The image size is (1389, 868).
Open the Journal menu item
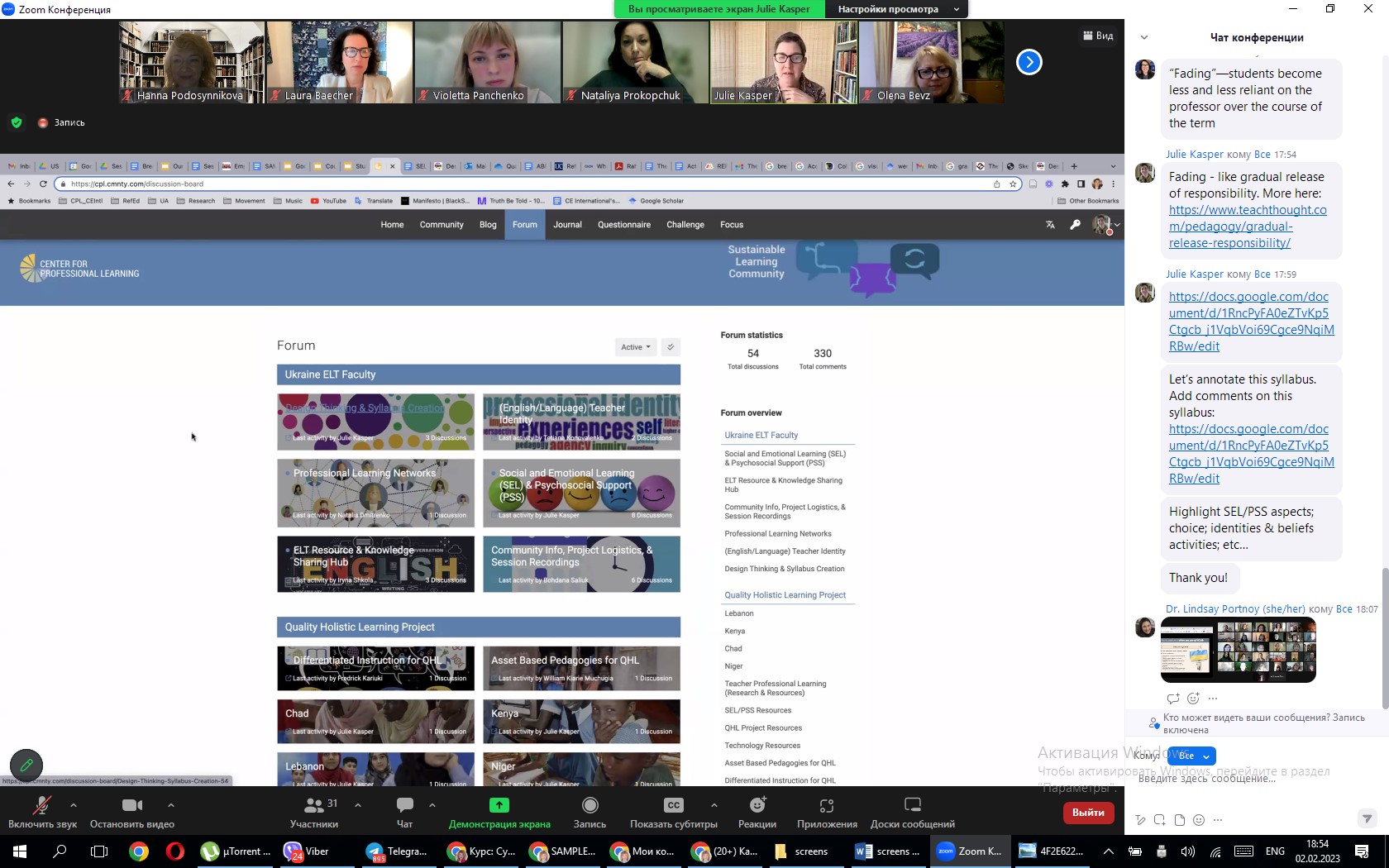click(x=567, y=225)
